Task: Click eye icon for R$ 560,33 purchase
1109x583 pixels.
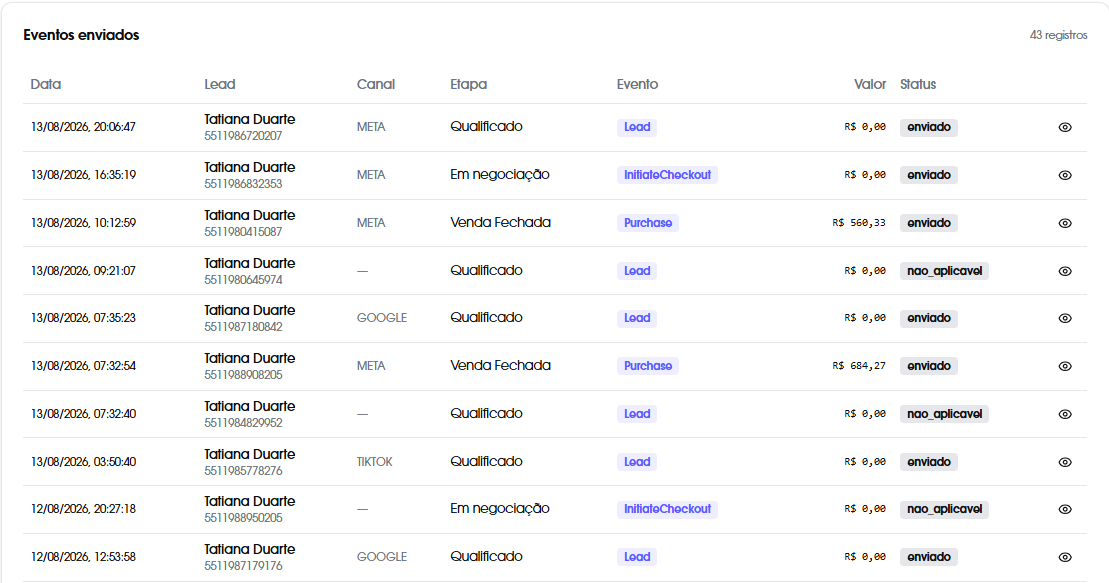Action: tap(1064, 223)
